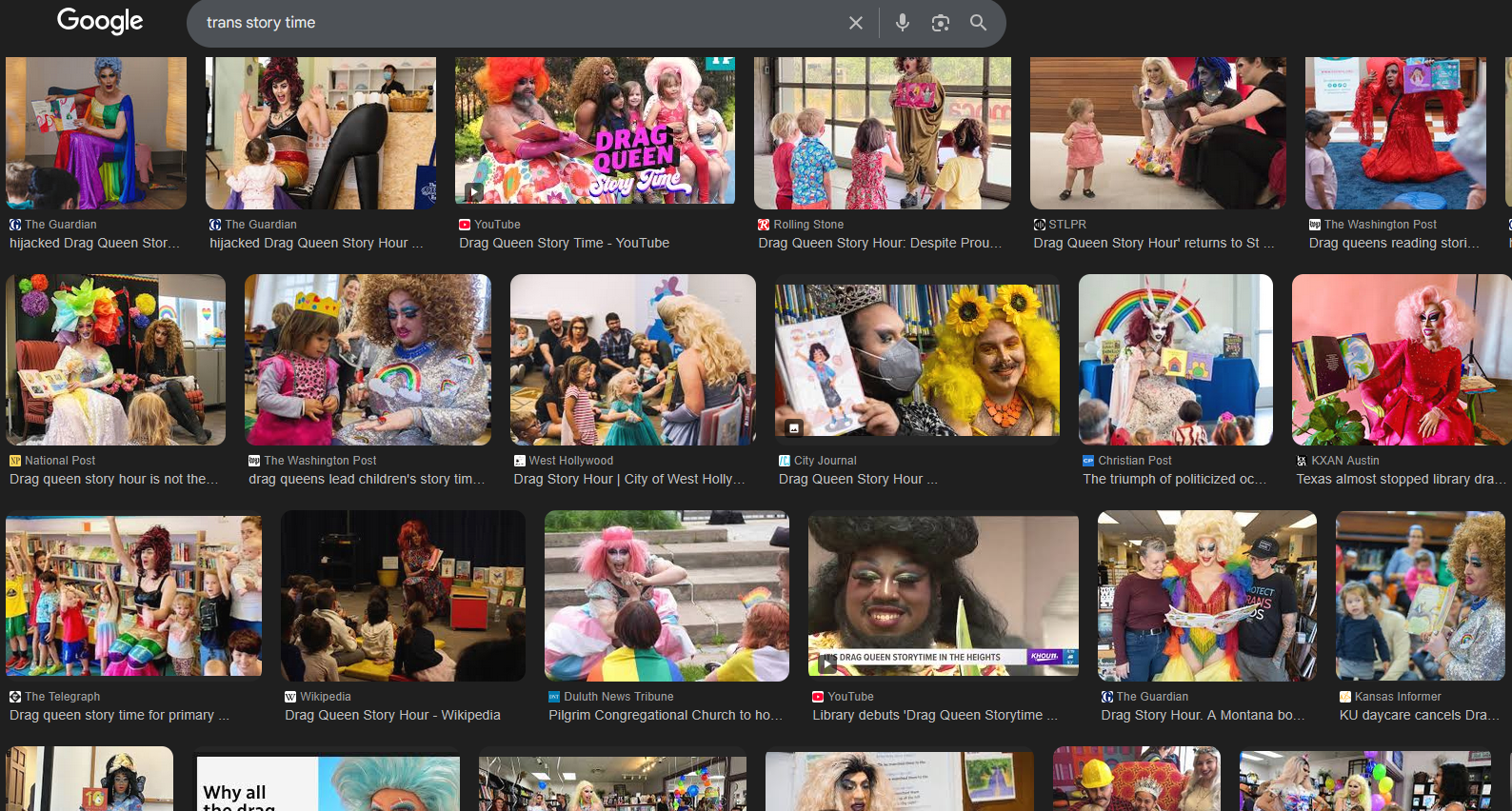Click the National Post source favicon

(15, 461)
